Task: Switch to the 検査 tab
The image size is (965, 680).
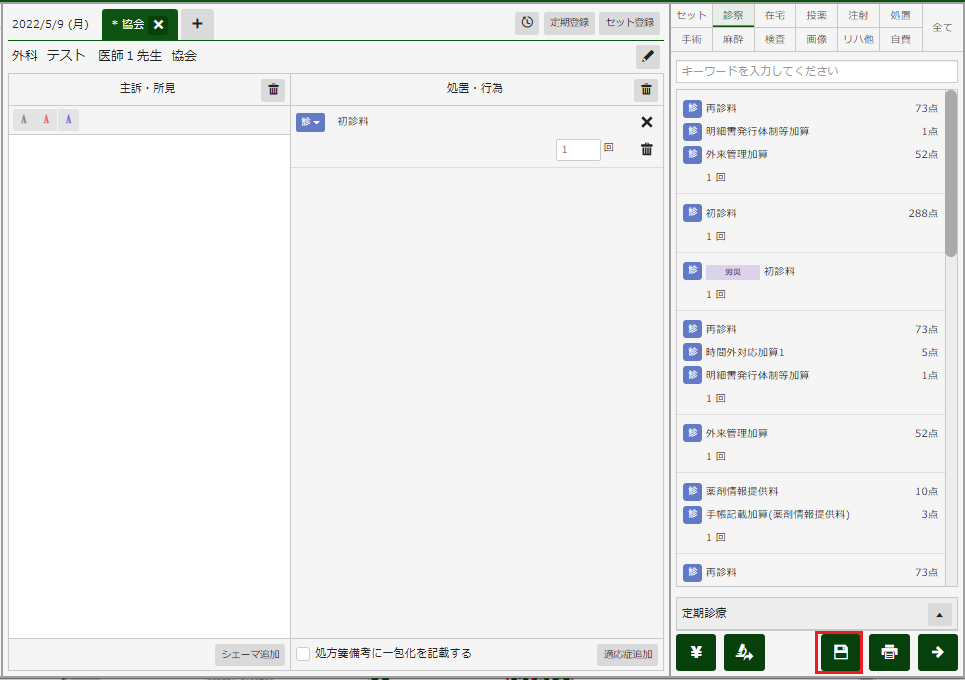Action: (x=775, y=39)
